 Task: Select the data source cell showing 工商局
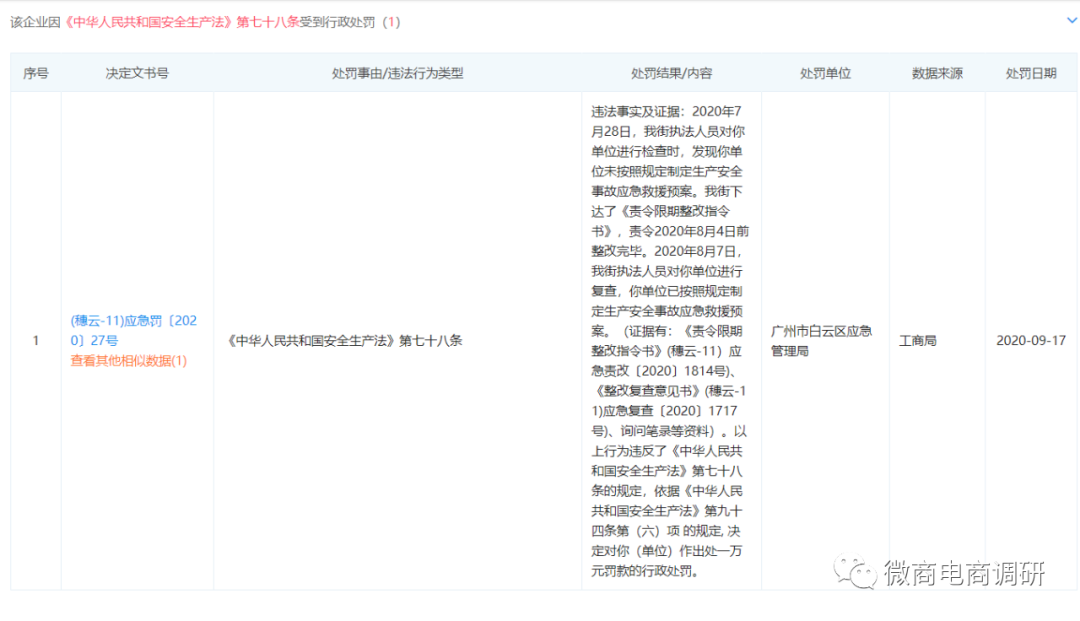pos(917,340)
